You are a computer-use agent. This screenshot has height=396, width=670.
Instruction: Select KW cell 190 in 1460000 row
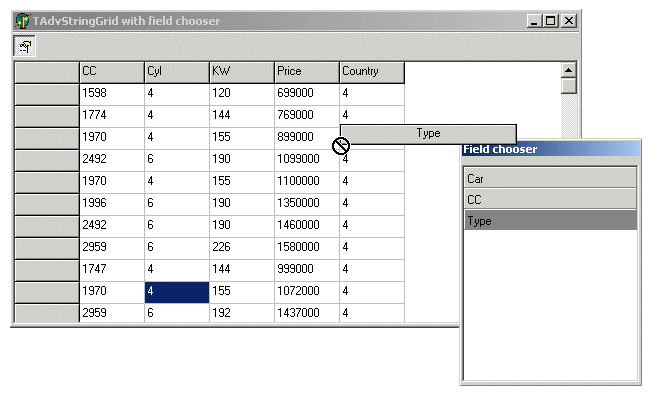242,226
